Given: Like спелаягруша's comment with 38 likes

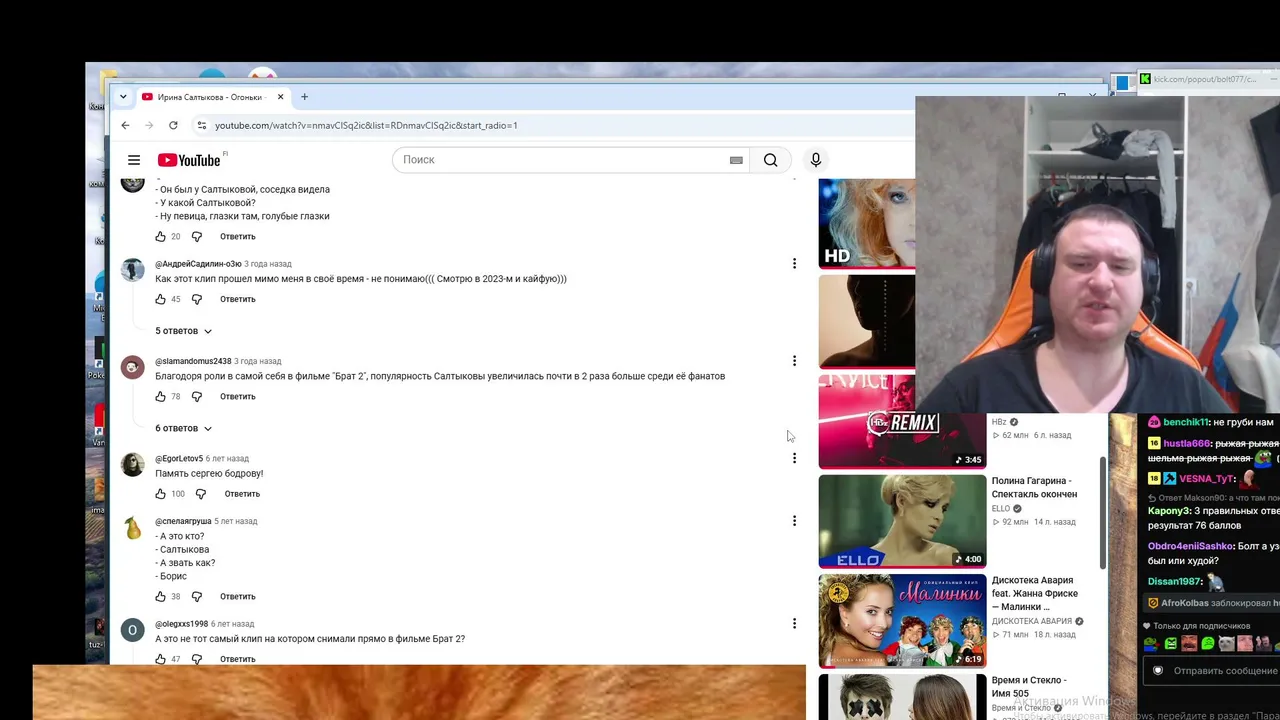Looking at the screenshot, I should click(160, 597).
